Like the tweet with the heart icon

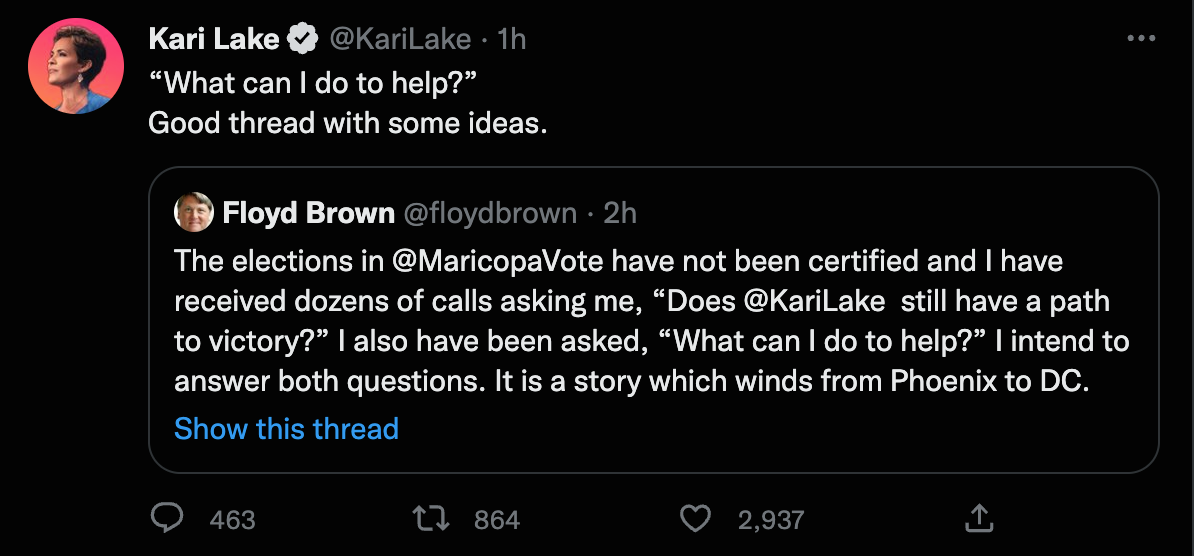tap(695, 518)
